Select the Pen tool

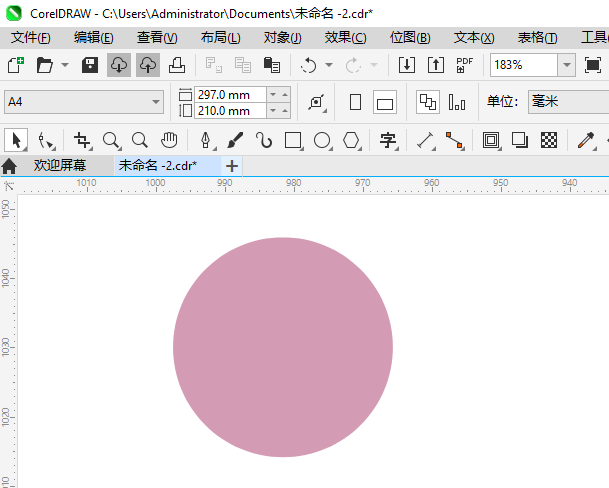click(x=206, y=140)
